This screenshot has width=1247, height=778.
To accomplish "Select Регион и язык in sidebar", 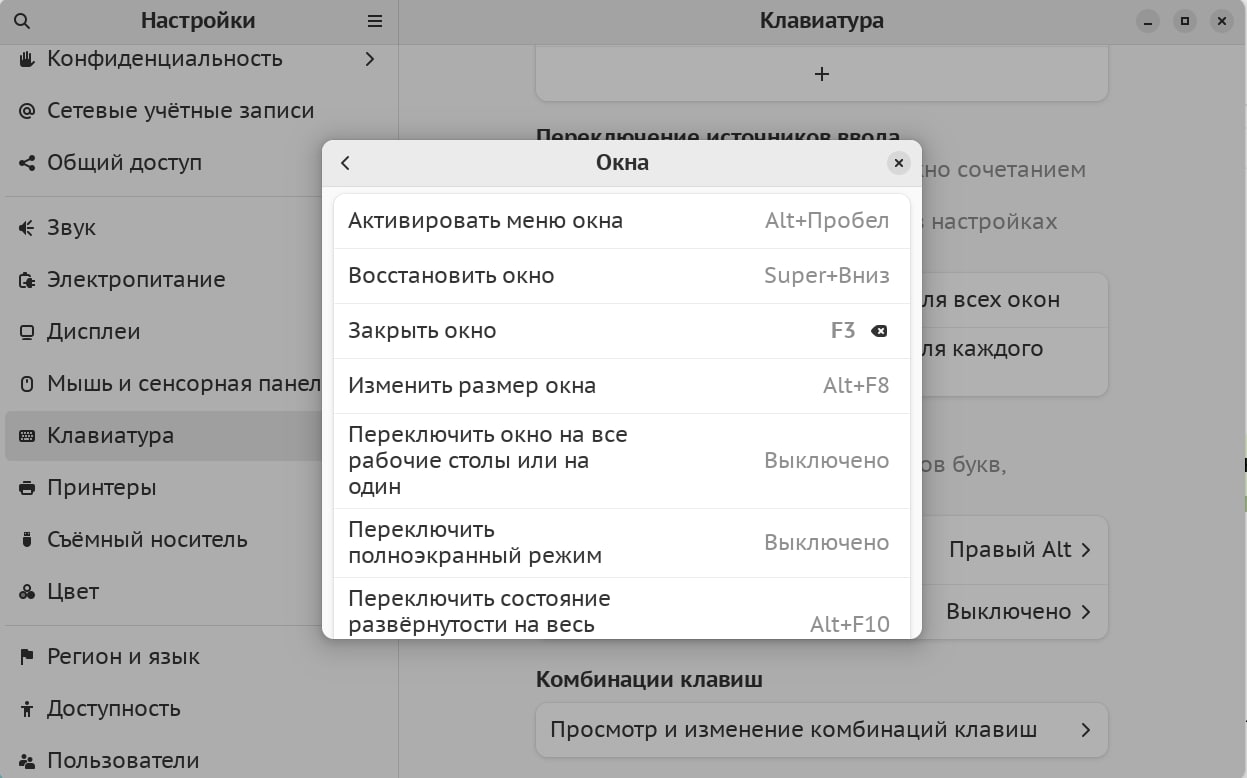I will click(x=123, y=657).
